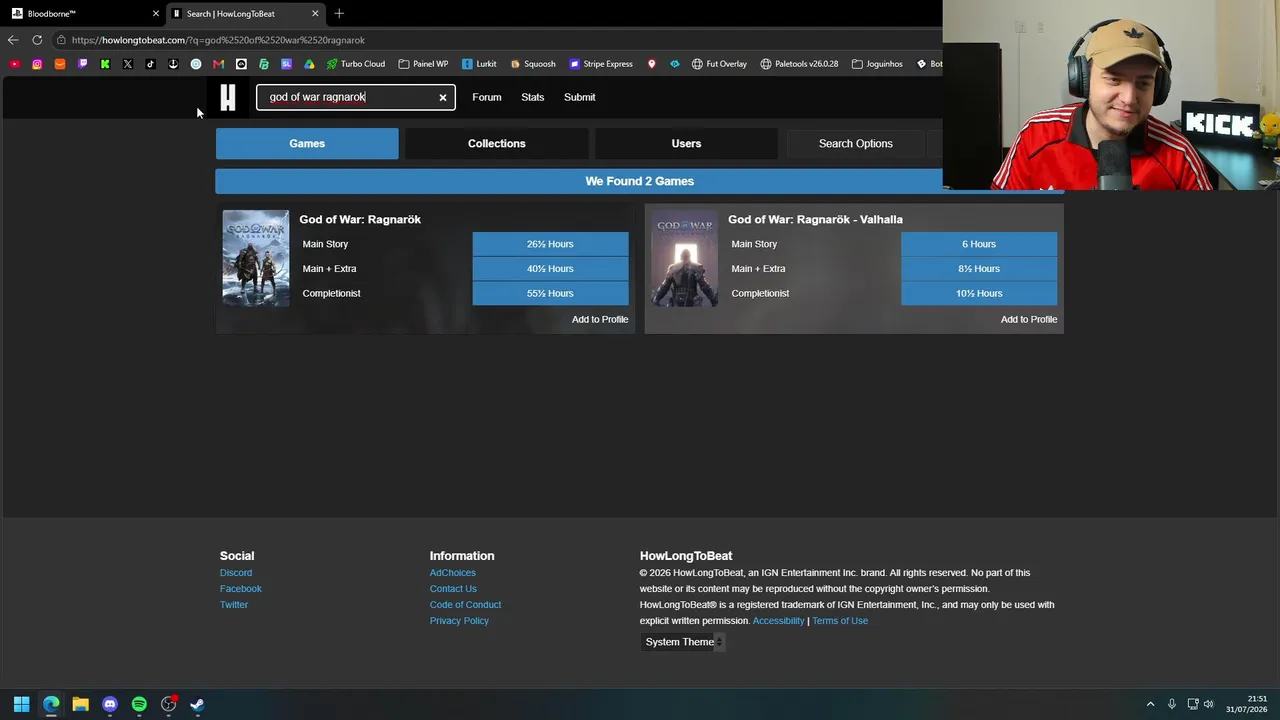This screenshot has height=720, width=1280.
Task: Open File Explorer from the taskbar
Action: click(x=80, y=704)
